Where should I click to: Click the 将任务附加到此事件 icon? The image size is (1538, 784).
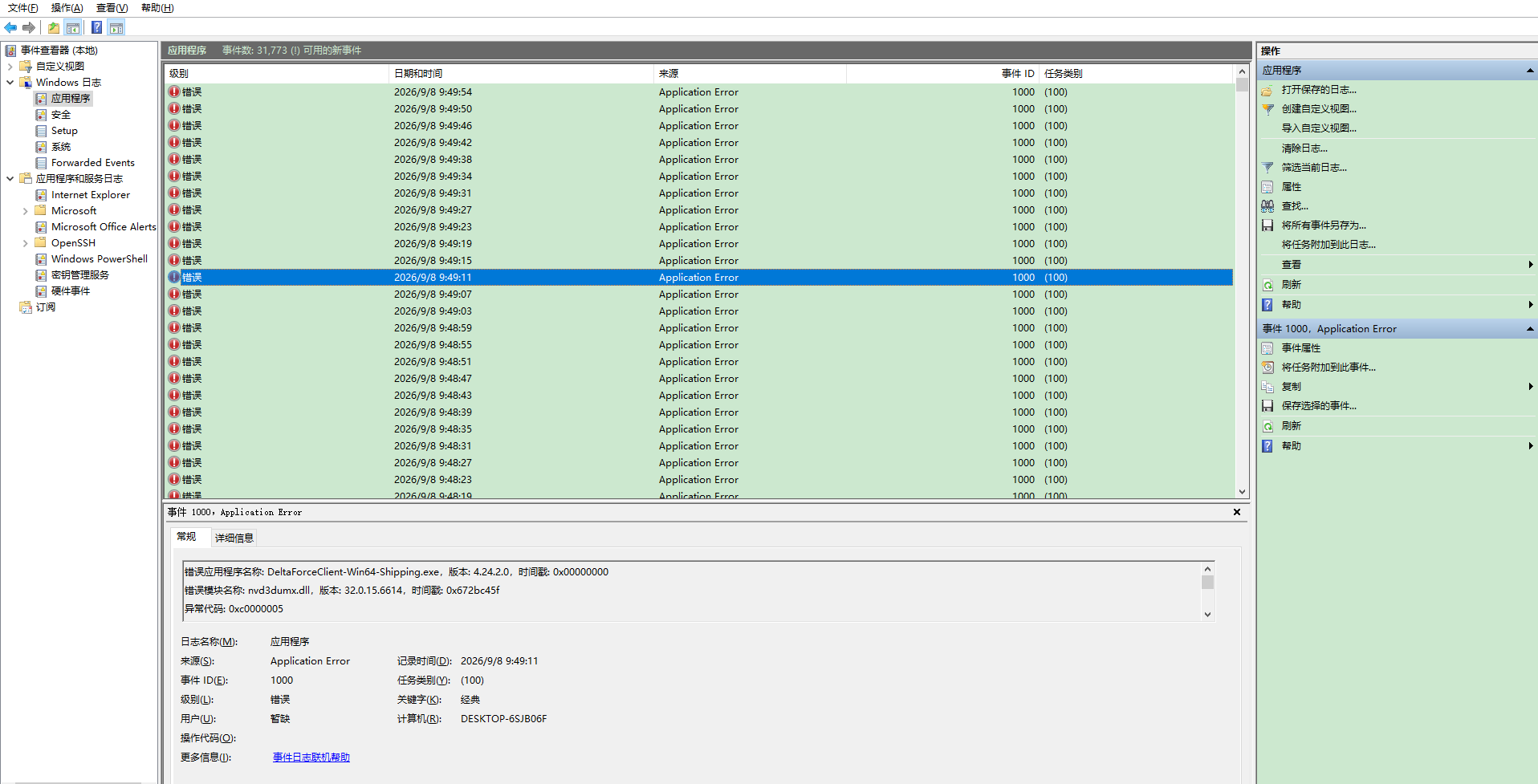pos(1267,368)
